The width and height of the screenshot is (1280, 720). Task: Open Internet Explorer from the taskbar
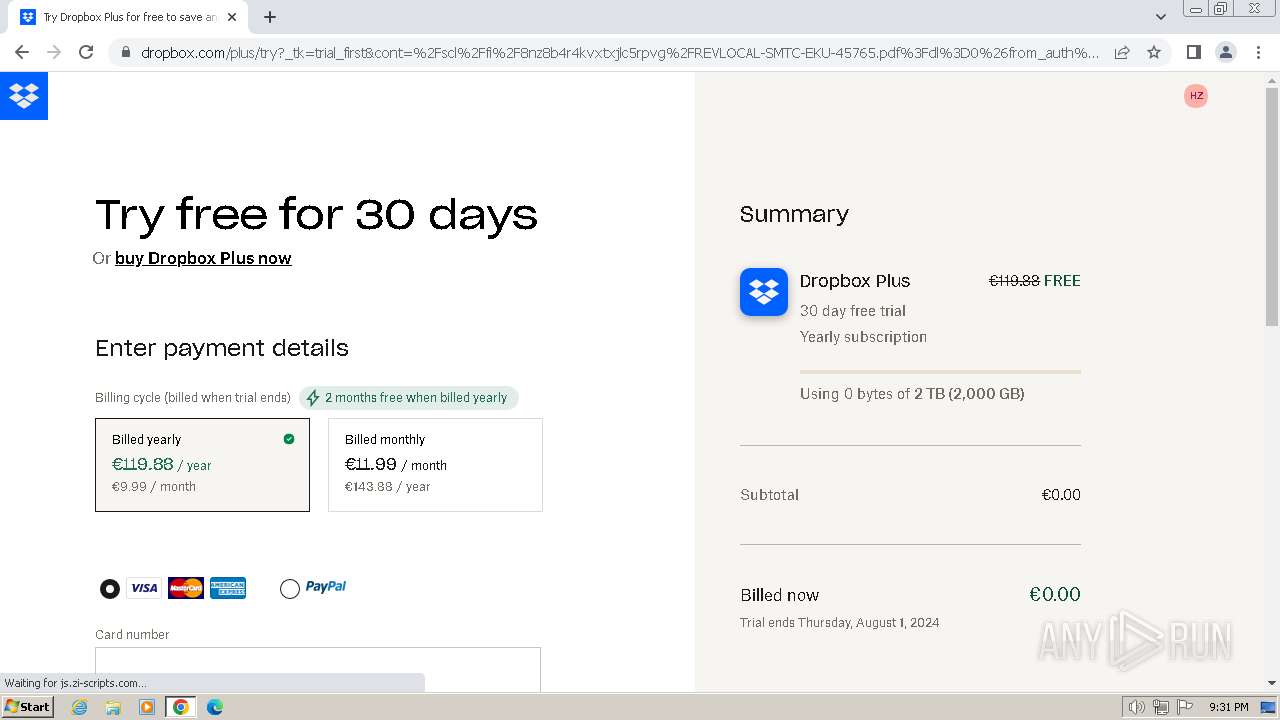(x=80, y=707)
